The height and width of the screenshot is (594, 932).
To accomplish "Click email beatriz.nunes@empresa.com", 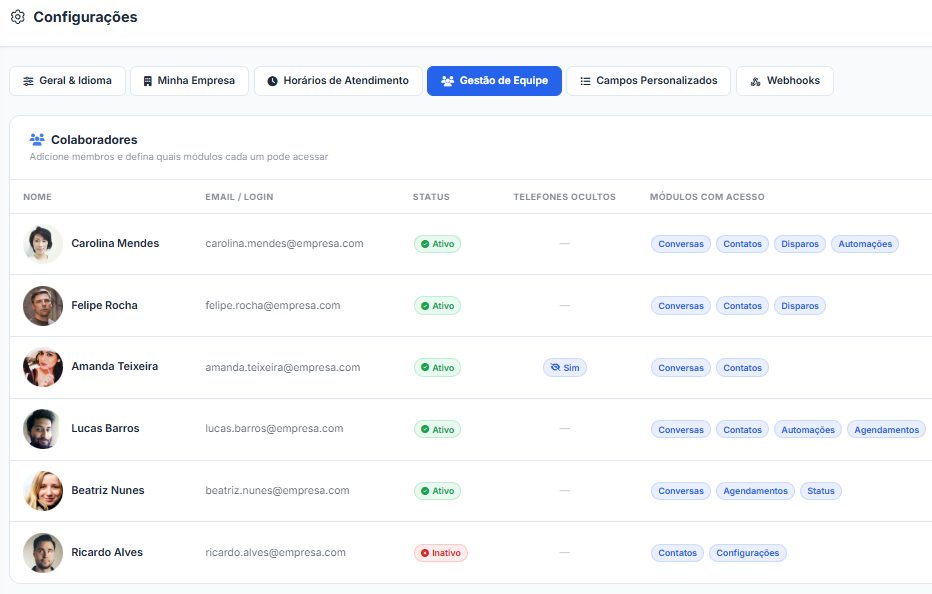I will coord(278,490).
